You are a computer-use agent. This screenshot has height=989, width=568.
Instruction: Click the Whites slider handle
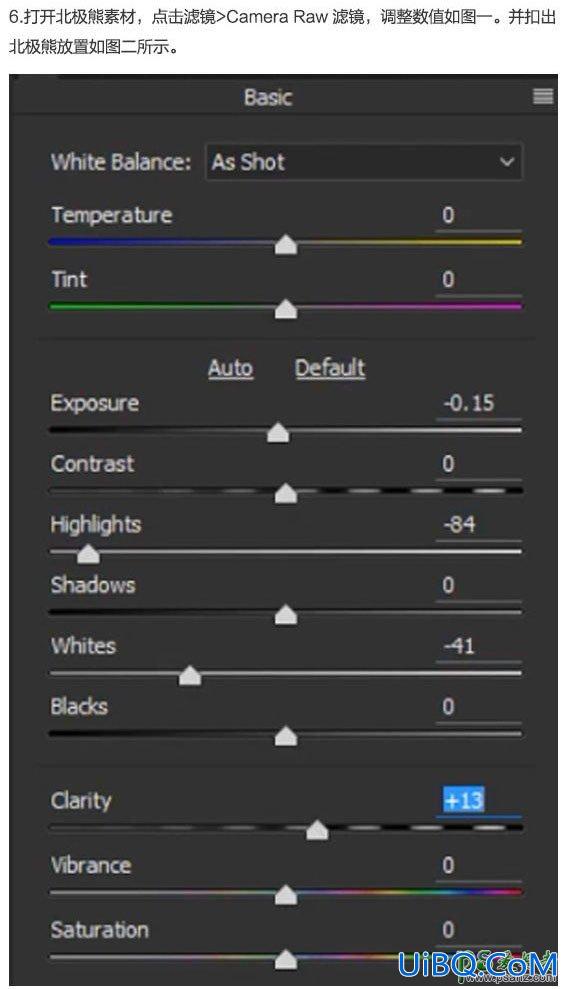190,676
